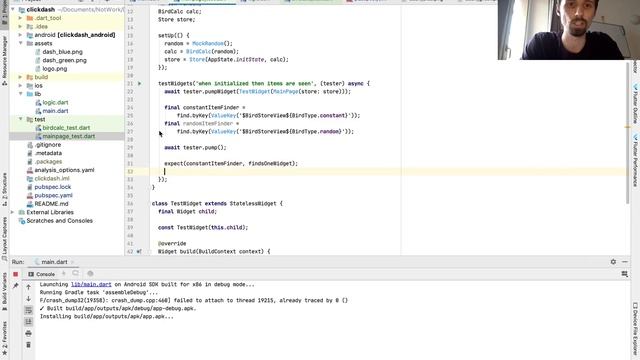Open analysis_options.yaml file

point(64,170)
